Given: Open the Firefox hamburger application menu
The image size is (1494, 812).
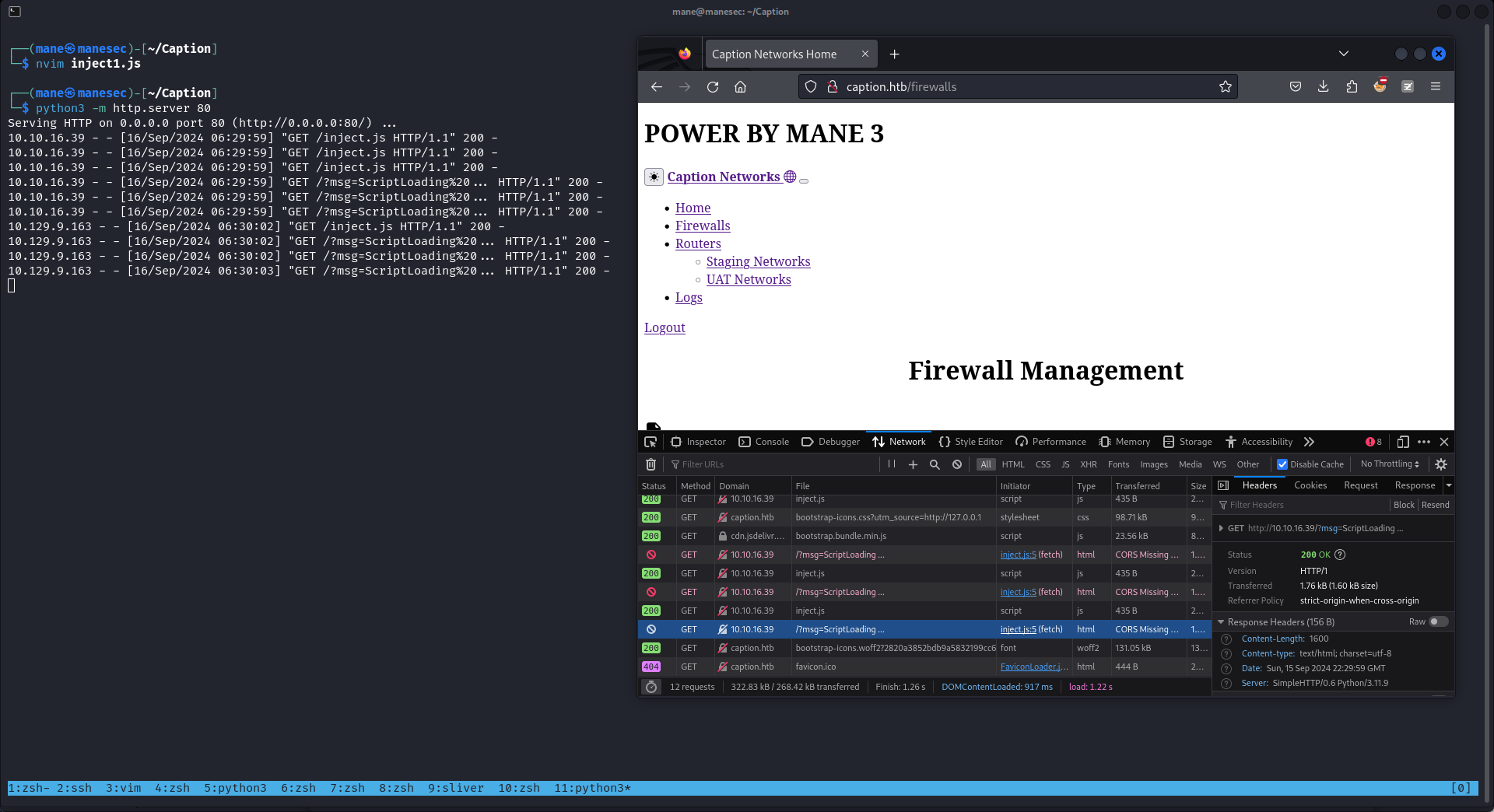Looking at the screenshot, I should pyautogui.click(x=1436, y=87).
